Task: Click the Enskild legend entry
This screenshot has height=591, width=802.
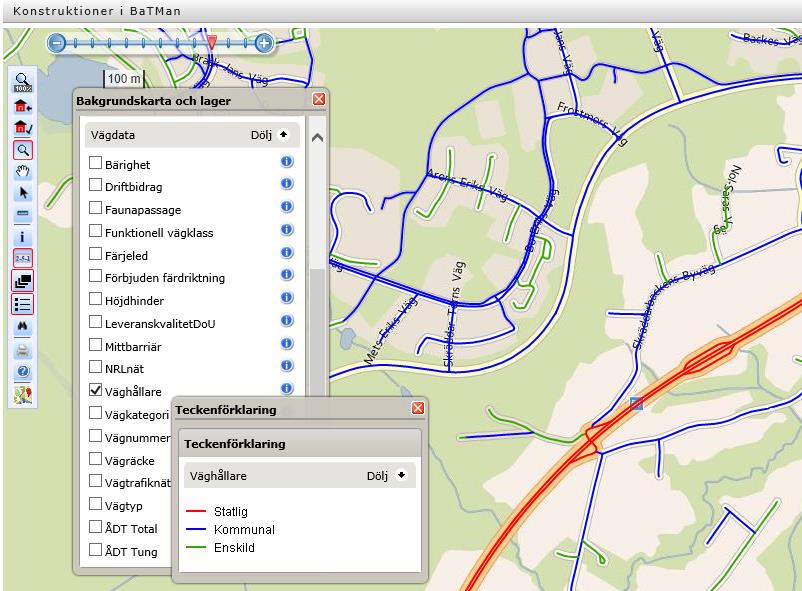Action: click(220, 547)
